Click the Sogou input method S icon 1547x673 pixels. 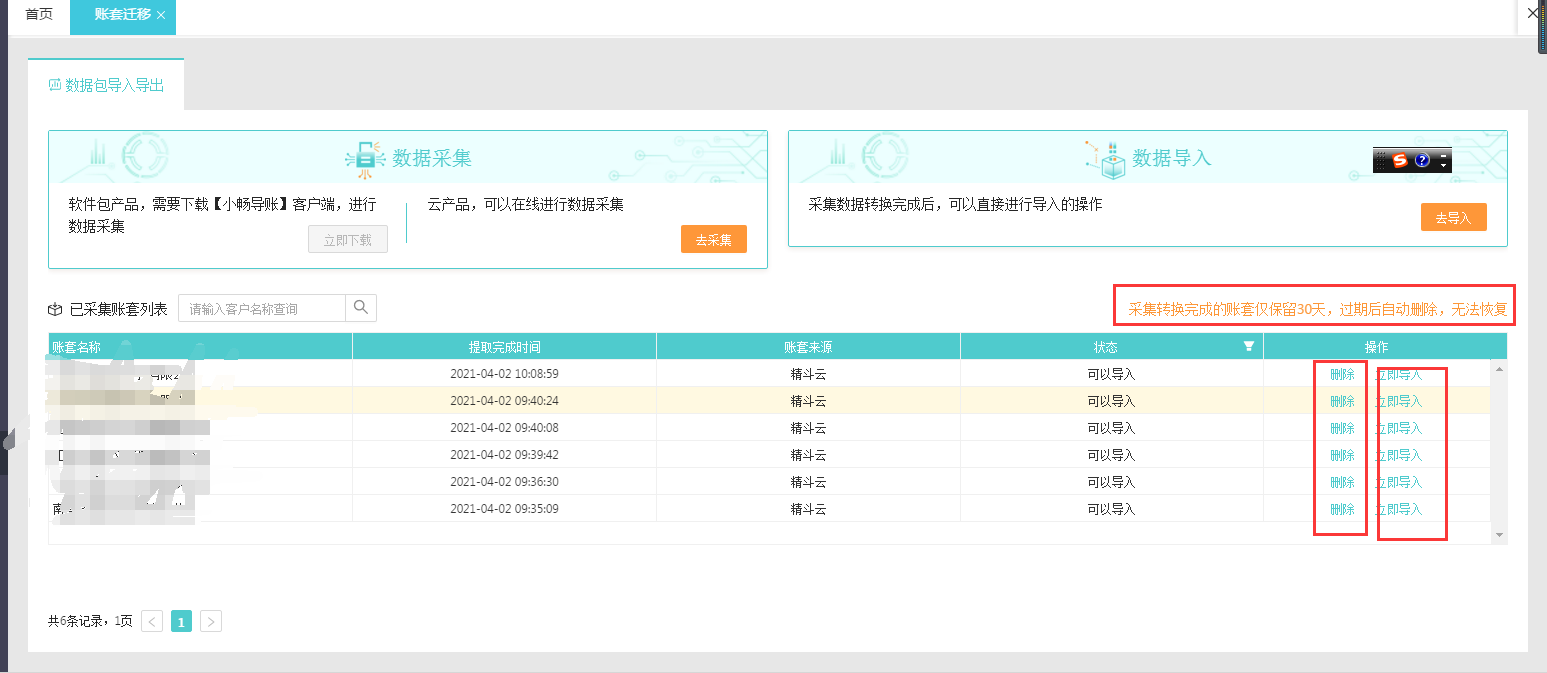1400,160
